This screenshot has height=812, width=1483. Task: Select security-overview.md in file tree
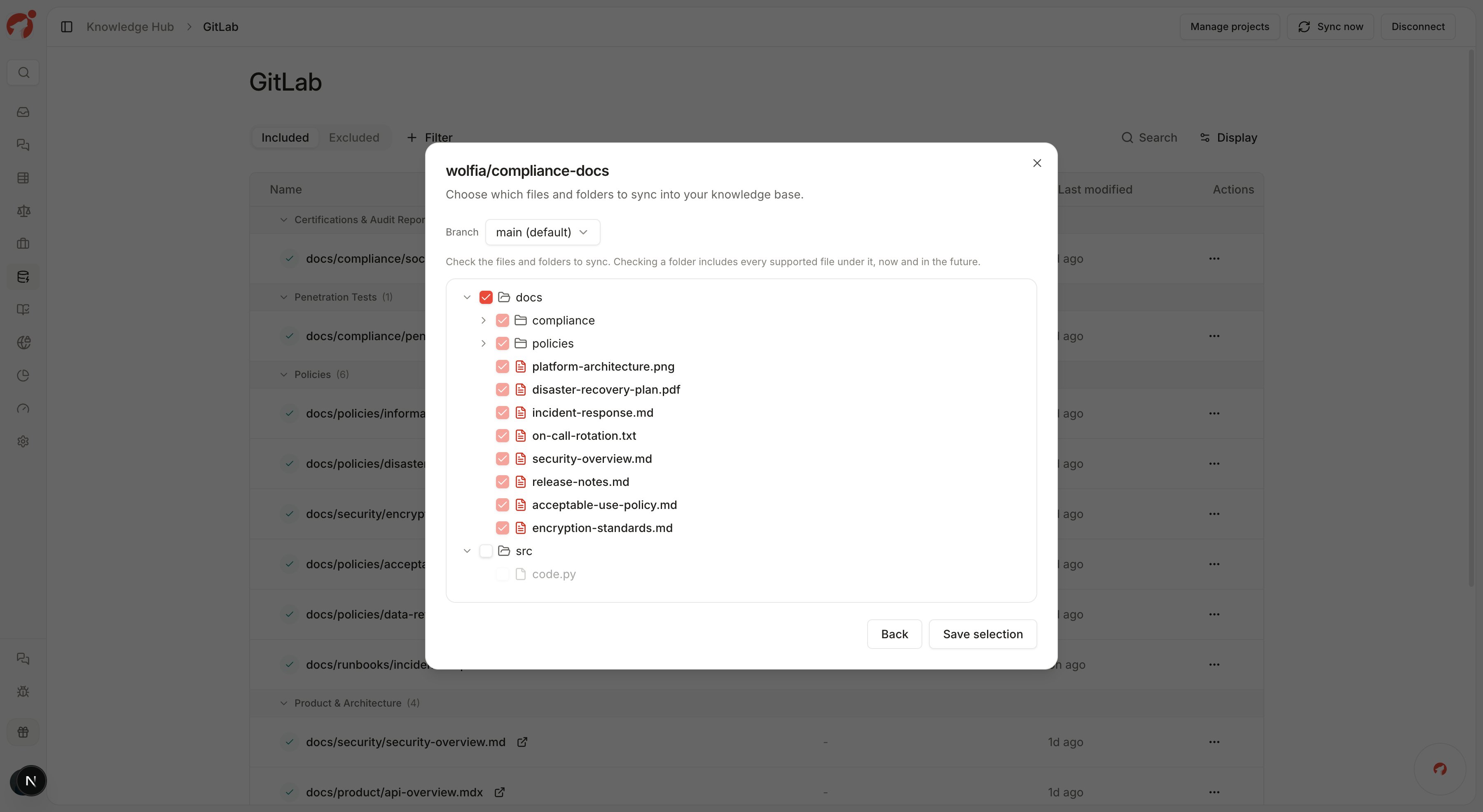pos(592,459)
